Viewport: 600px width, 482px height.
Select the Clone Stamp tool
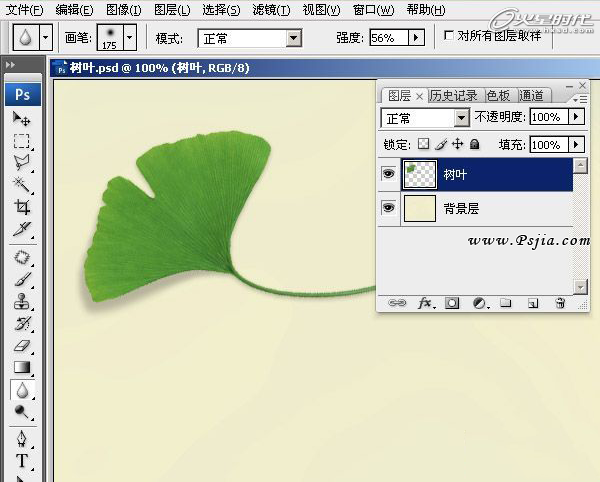pos(21,301)
